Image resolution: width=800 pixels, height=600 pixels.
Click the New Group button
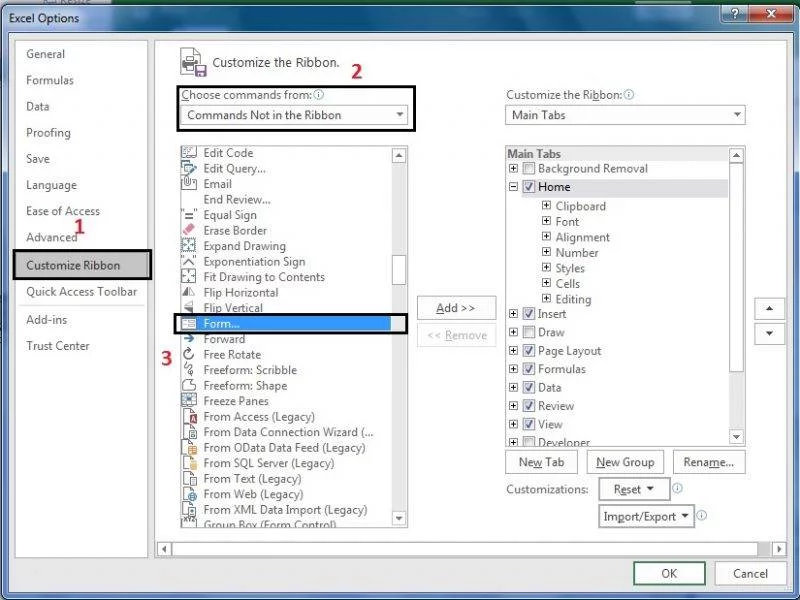625,462
